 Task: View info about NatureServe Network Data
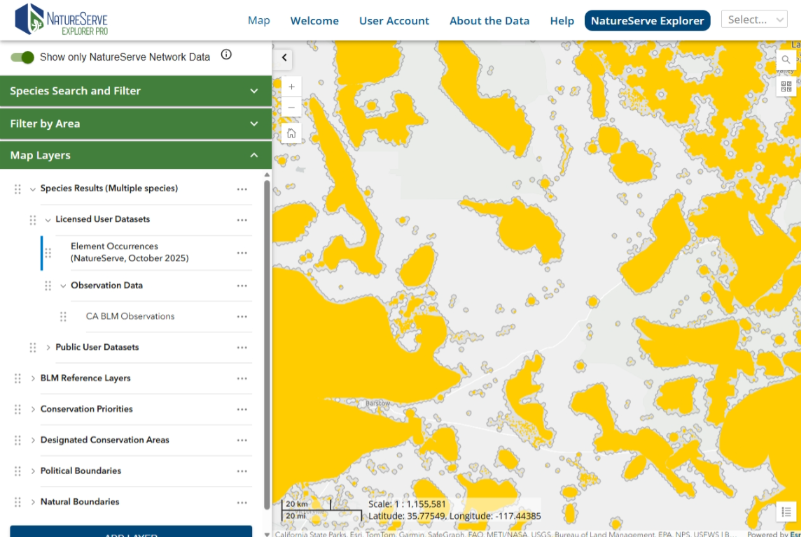pyautogui.click(x=226, y=55)
